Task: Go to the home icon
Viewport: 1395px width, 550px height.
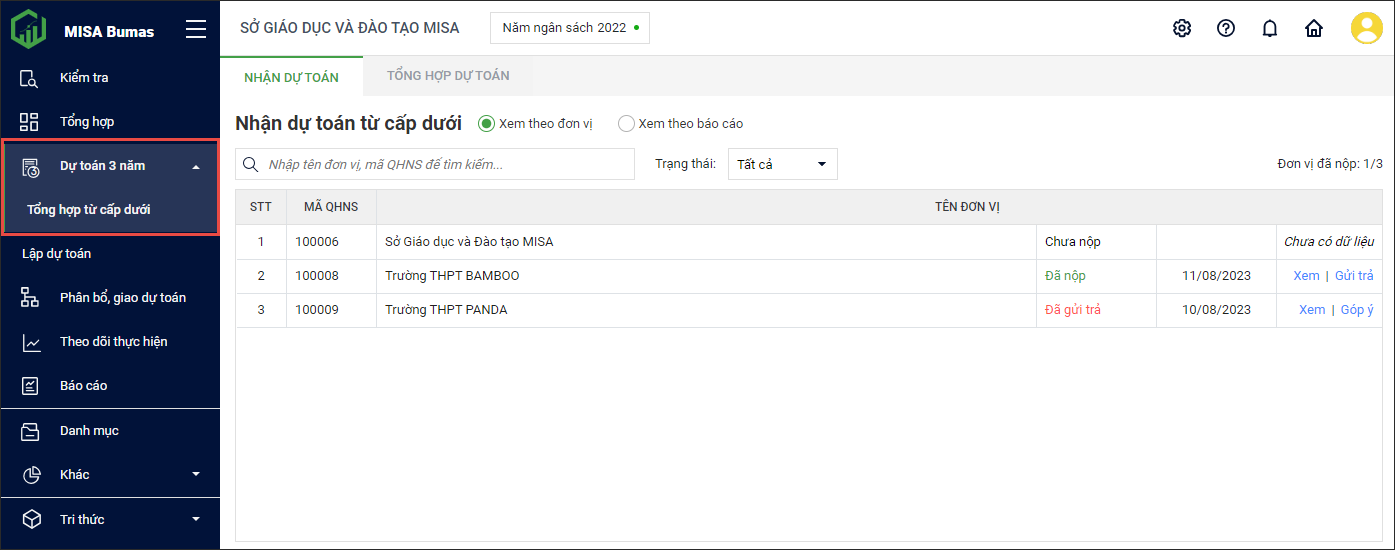Action: click(x=1314, y=28)
